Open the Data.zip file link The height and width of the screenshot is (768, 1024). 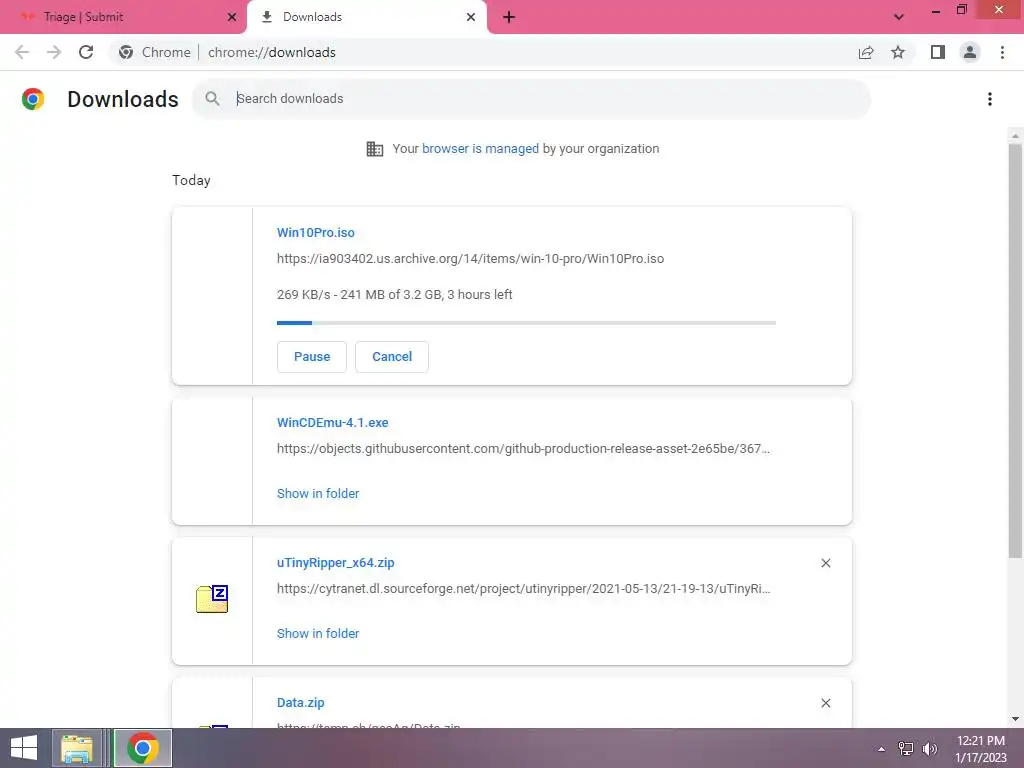pyautogui.click(x=300, y=703)
